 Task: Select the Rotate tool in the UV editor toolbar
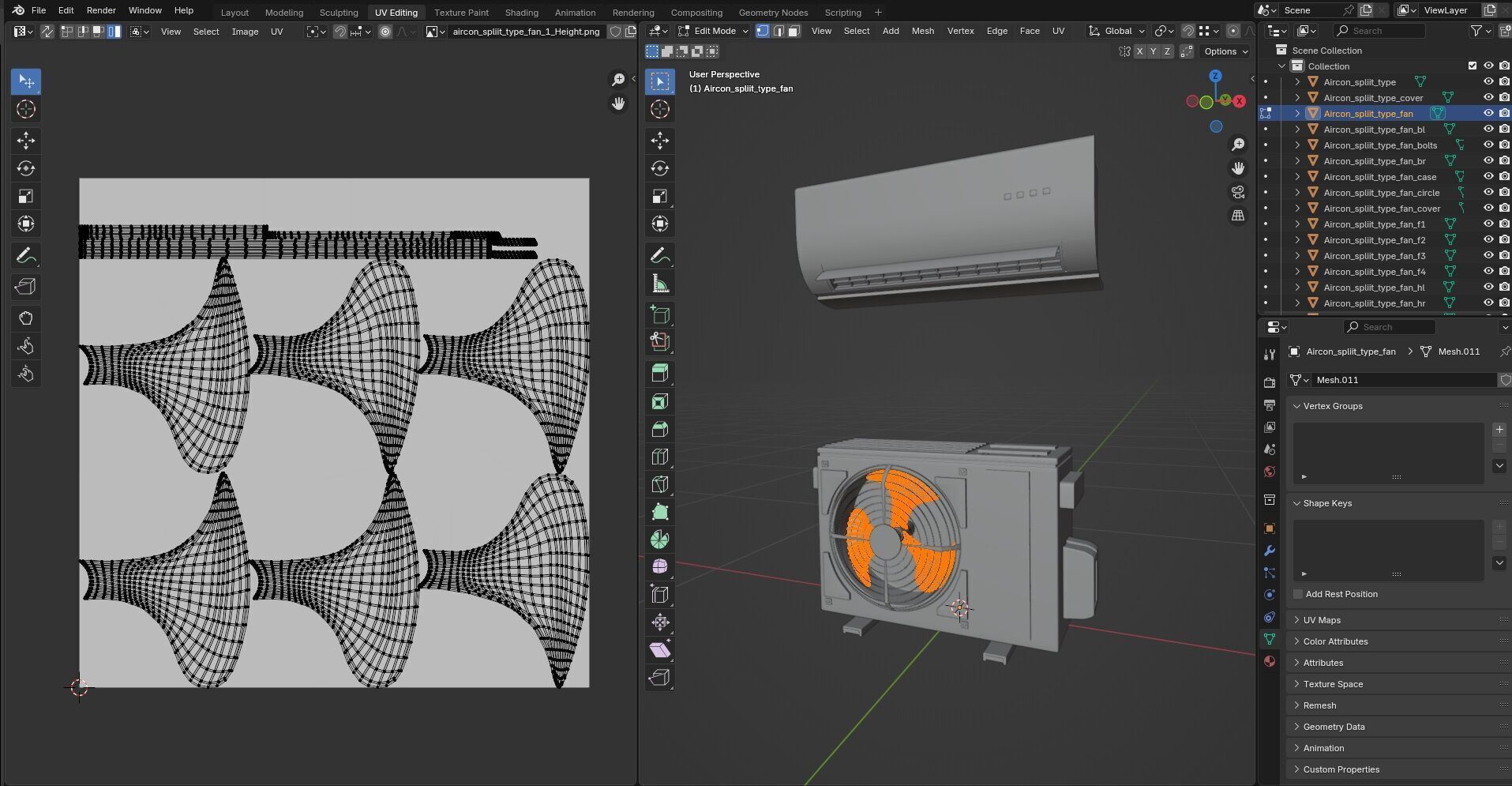26,168
